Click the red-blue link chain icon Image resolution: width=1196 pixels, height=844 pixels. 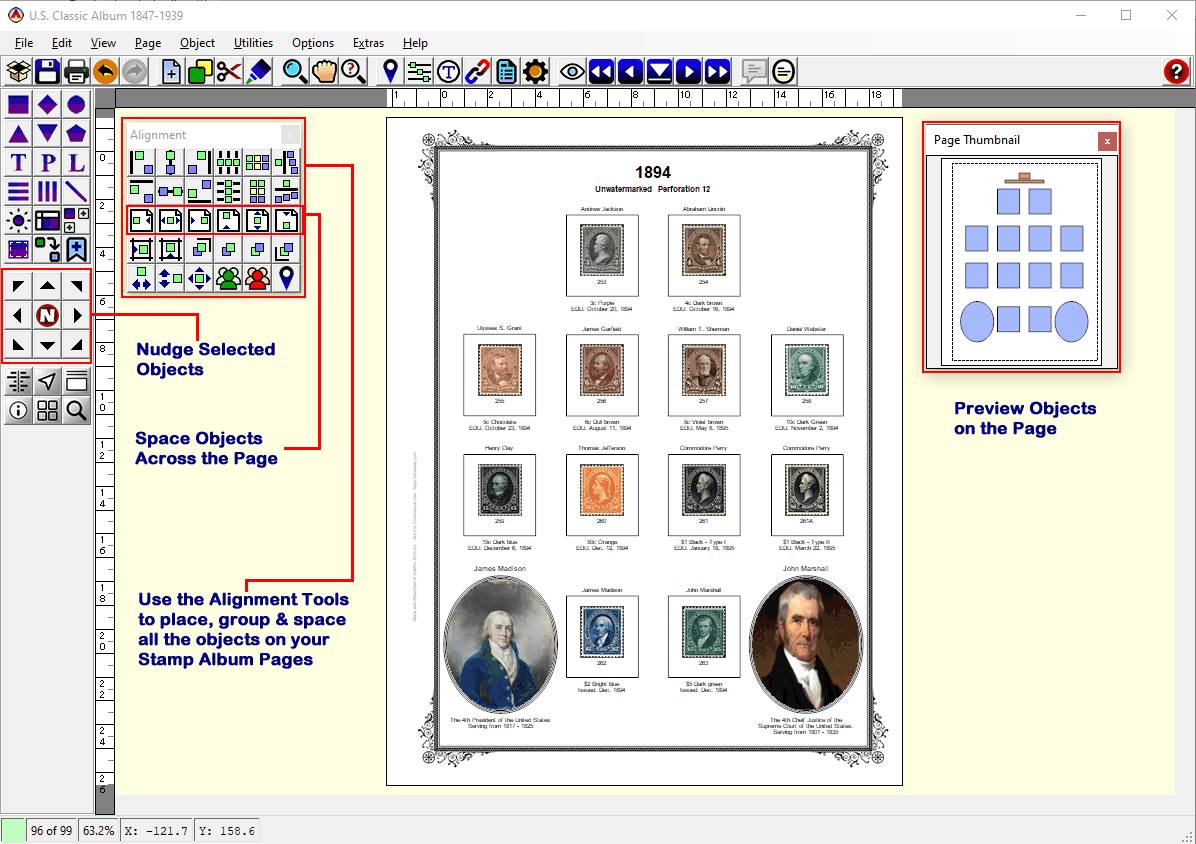click(x=477, y=72)
